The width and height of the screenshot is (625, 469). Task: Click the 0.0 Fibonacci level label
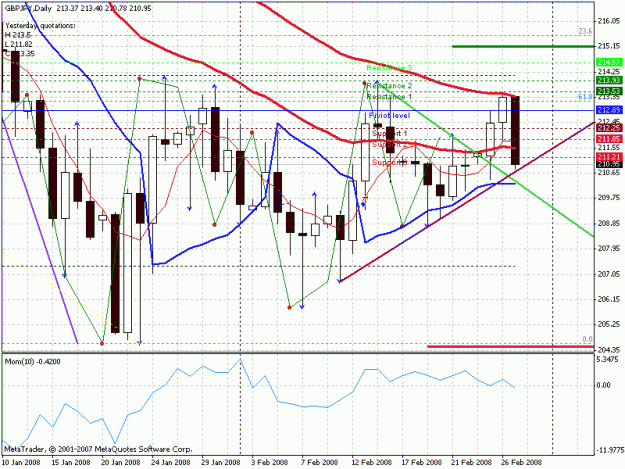click(588, 339)
